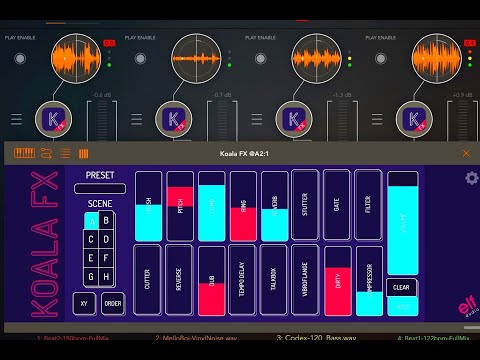This screenshot has height=360, width=480.
Task: Open the keyboard icon in Koala FX title bar
Action: 24,153
